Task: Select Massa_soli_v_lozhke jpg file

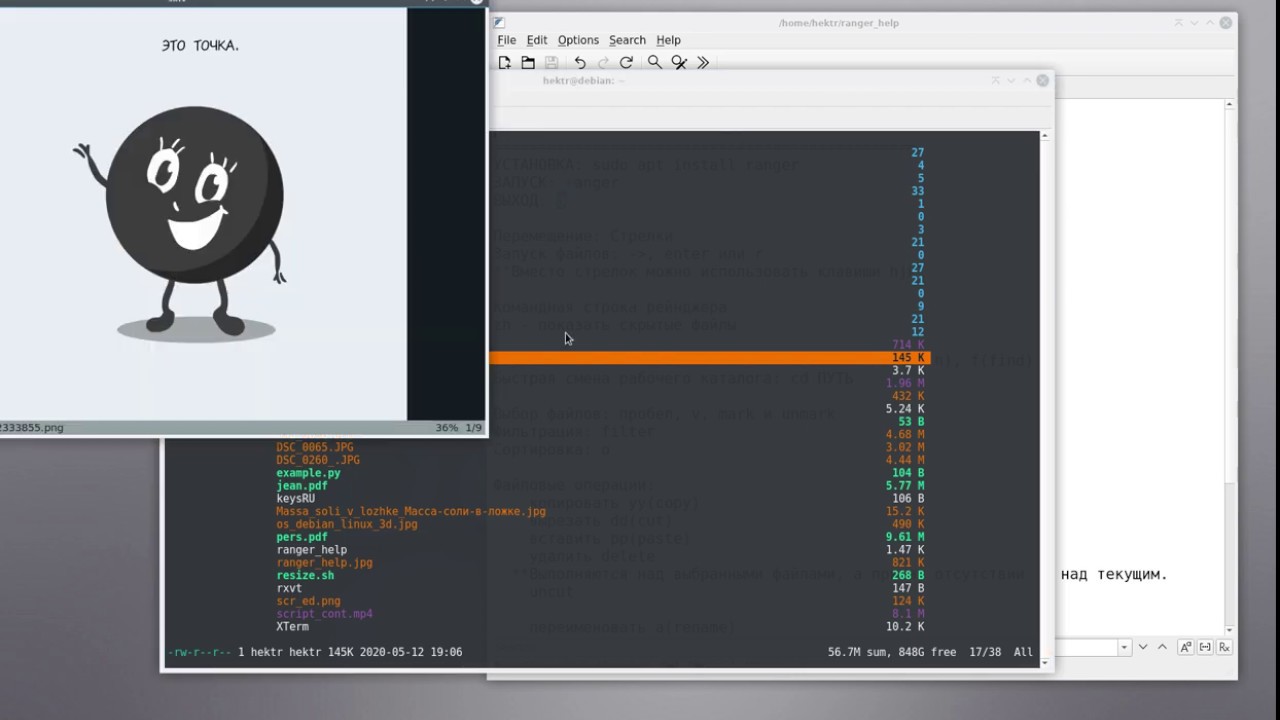Action: coord(411,511)
